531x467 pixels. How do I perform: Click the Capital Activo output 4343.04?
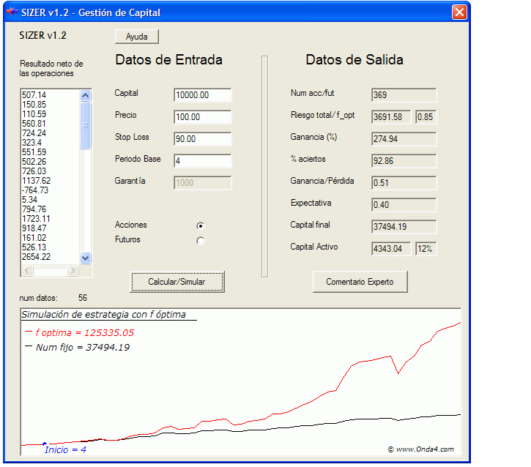(391, 249)
